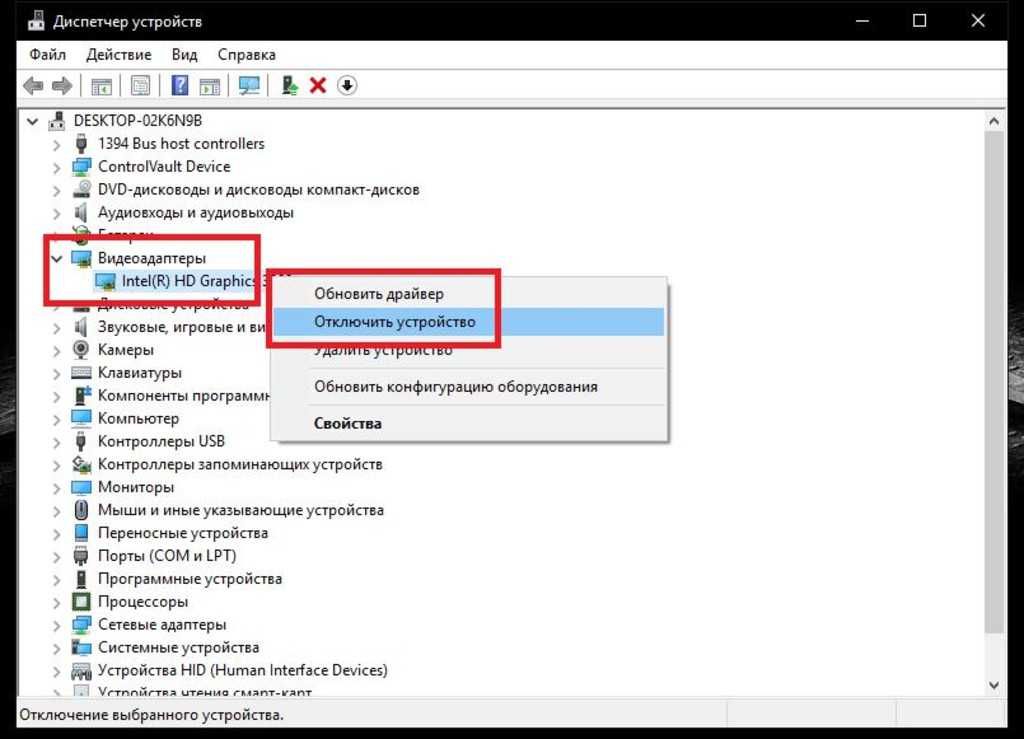The image size is (1024, 739).
Task: Expand the ControlVault Device node
Action: point(57,167)
